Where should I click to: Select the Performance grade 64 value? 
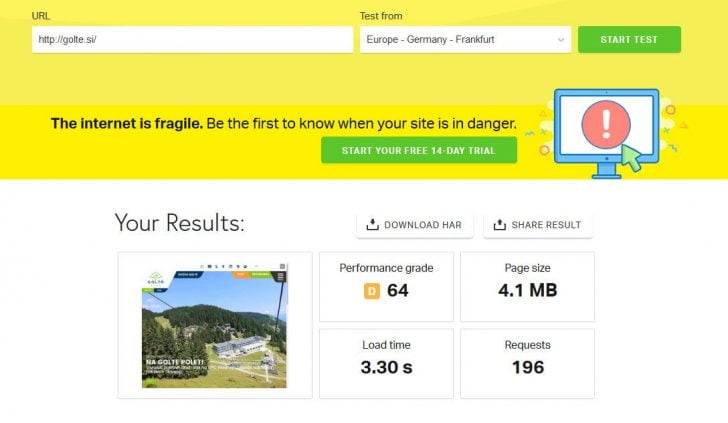tap(397, 291)
